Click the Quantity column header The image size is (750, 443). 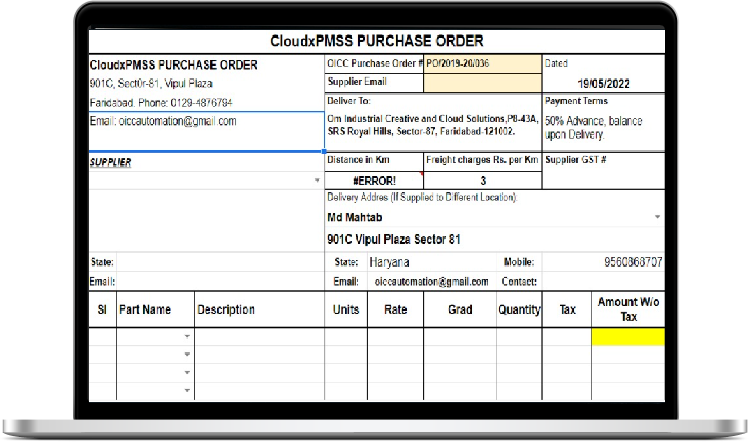tap(519, 310)
